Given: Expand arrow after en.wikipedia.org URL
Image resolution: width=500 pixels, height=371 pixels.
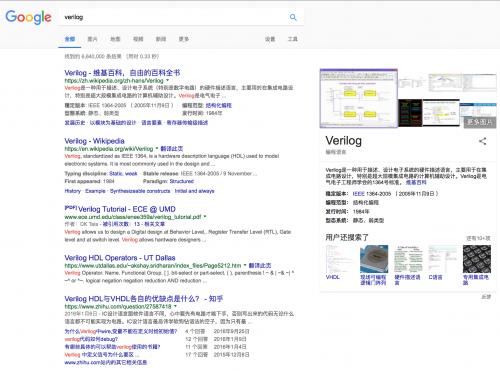Looking at the screenshot, I should [157, 148].
